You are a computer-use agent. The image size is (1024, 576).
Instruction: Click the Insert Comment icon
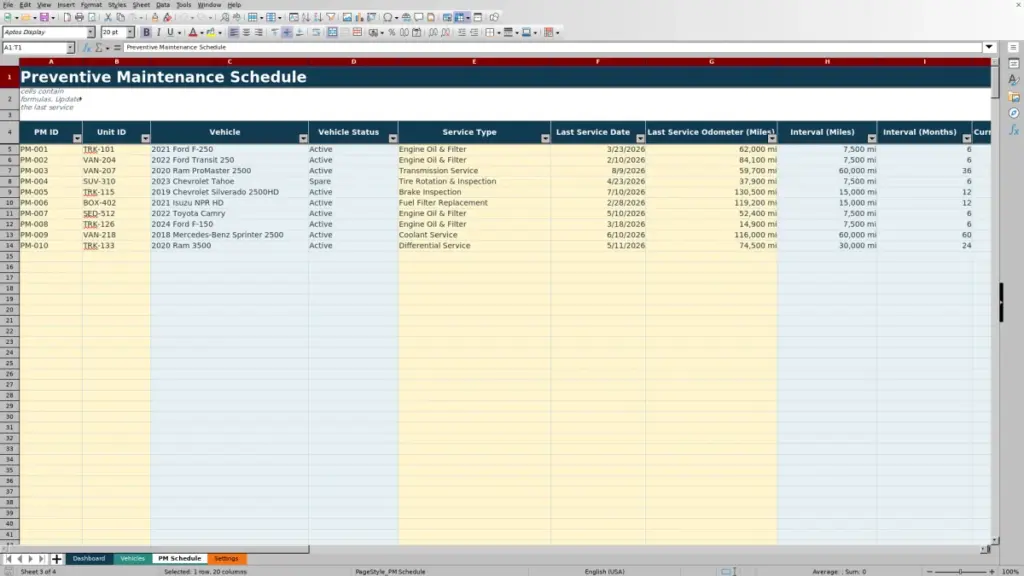[x=419, y=18]
